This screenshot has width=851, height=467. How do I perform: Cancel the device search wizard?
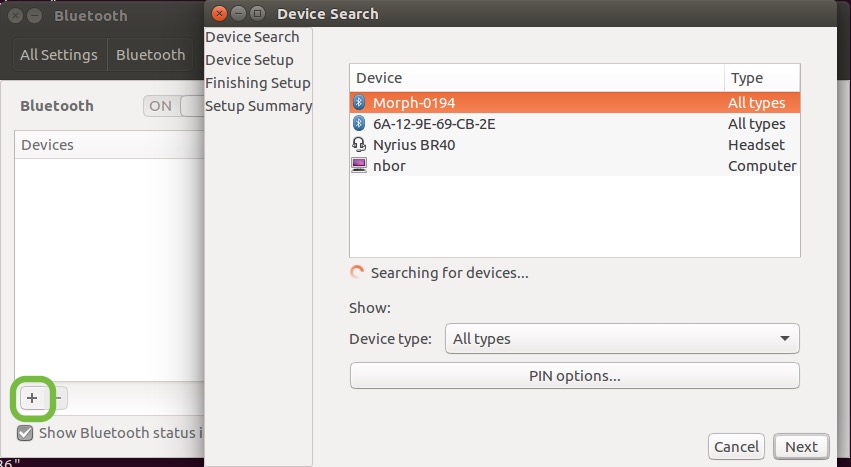coord(736,446)
